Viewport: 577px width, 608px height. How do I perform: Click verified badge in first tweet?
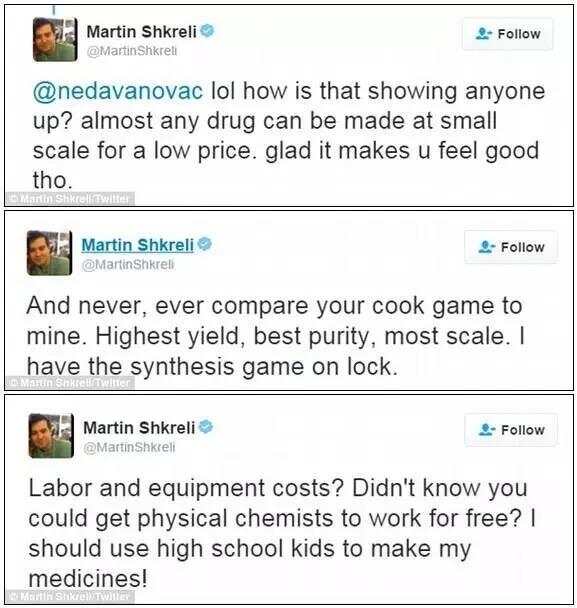207,31
